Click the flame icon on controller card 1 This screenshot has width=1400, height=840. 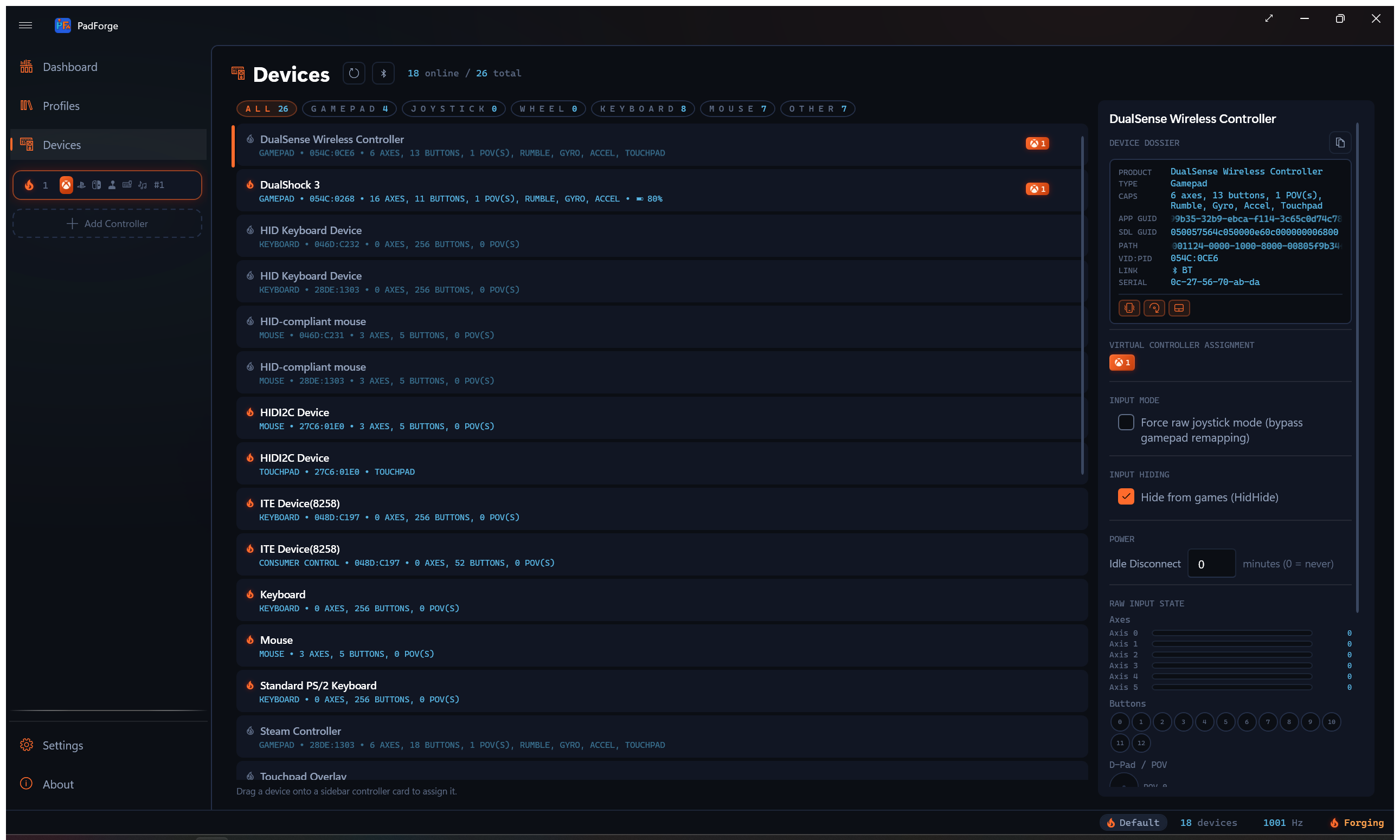[x=29, y=185]
